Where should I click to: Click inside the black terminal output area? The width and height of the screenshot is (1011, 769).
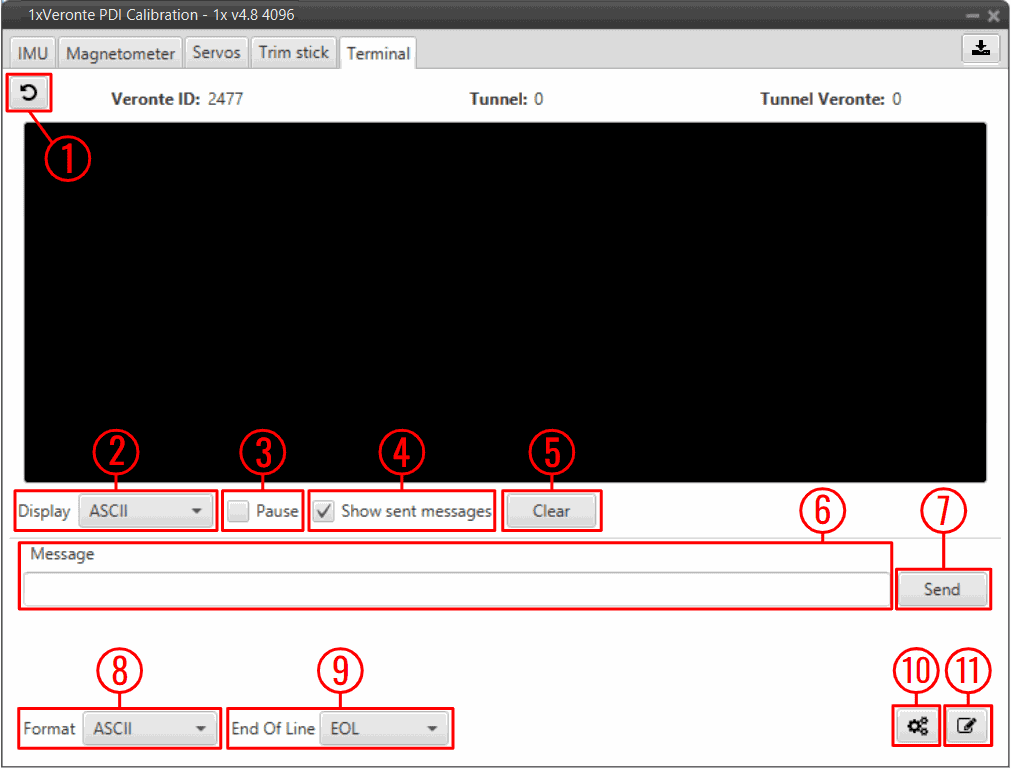[505, 300]
